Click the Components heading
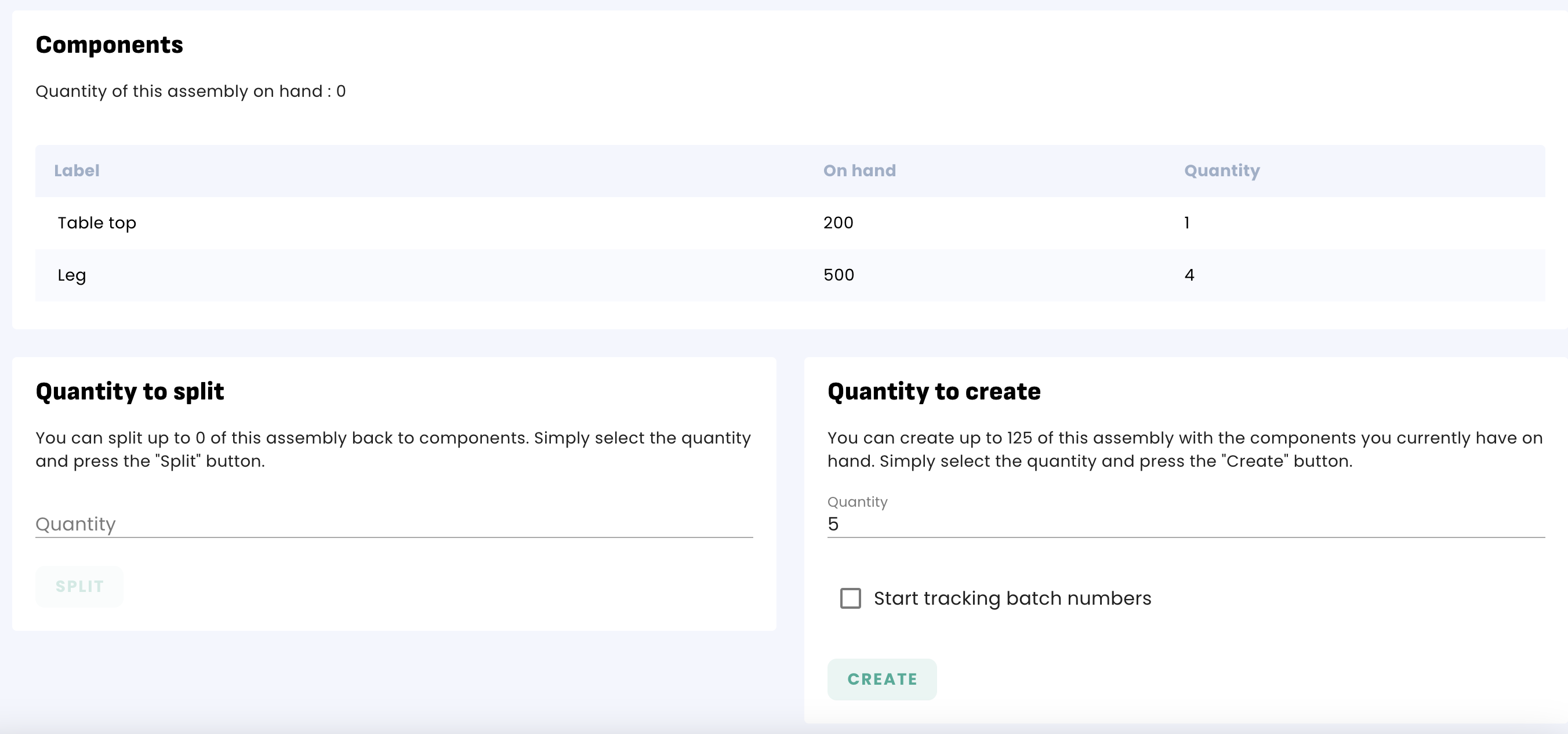Viewport: 1568px width, 734px height. coord(109,45)
